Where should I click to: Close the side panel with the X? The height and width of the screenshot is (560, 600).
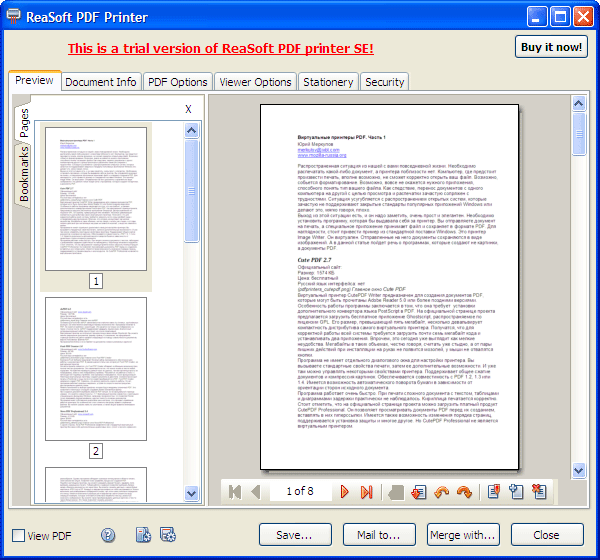[188, 109]
